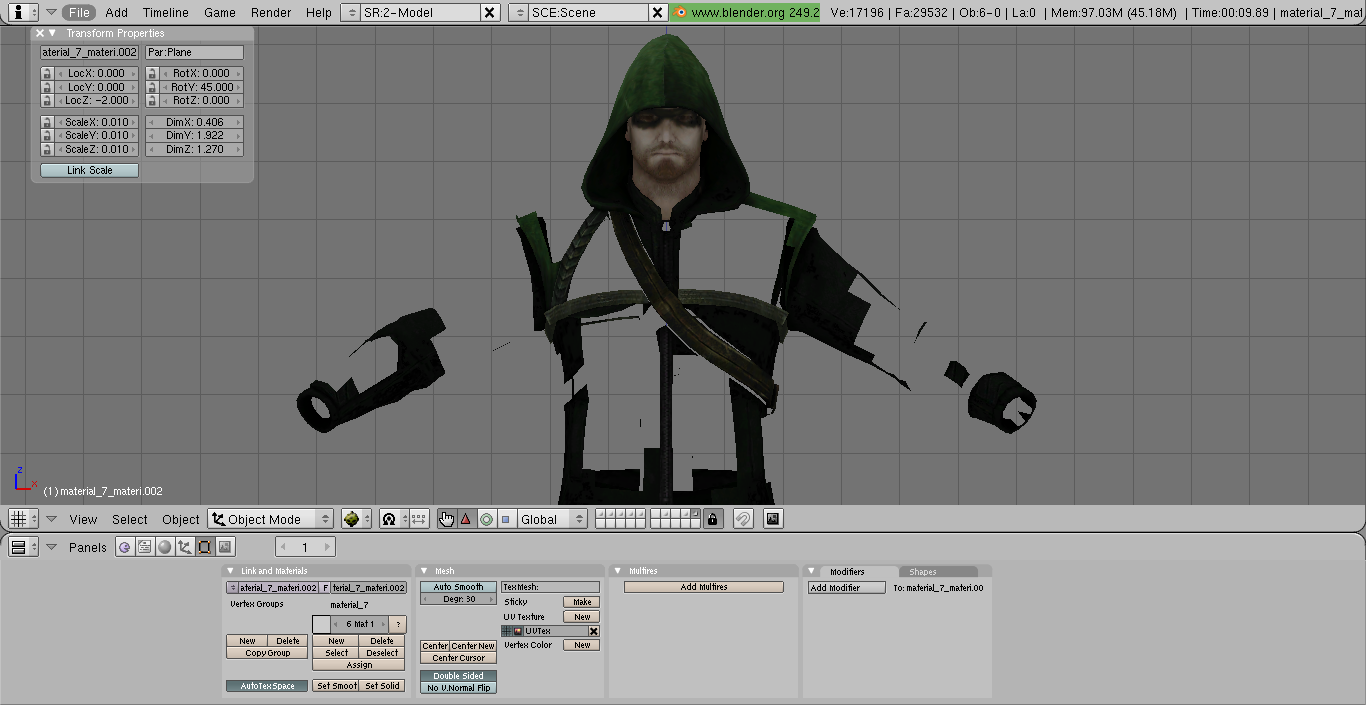Toggle AutoTexSpace option
The image size is (1366, 705).
pyautogui.click(x=267, y=686)
